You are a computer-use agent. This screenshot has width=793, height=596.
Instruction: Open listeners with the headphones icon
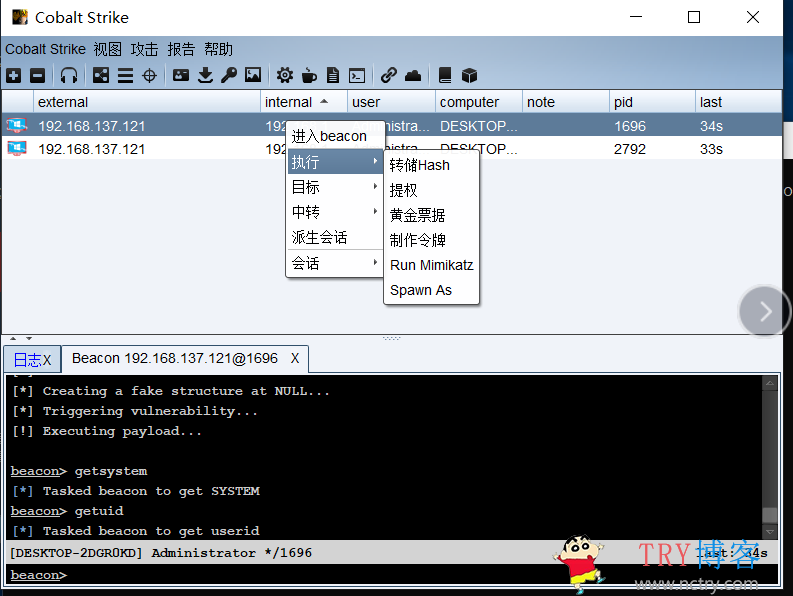click(69, 76)
